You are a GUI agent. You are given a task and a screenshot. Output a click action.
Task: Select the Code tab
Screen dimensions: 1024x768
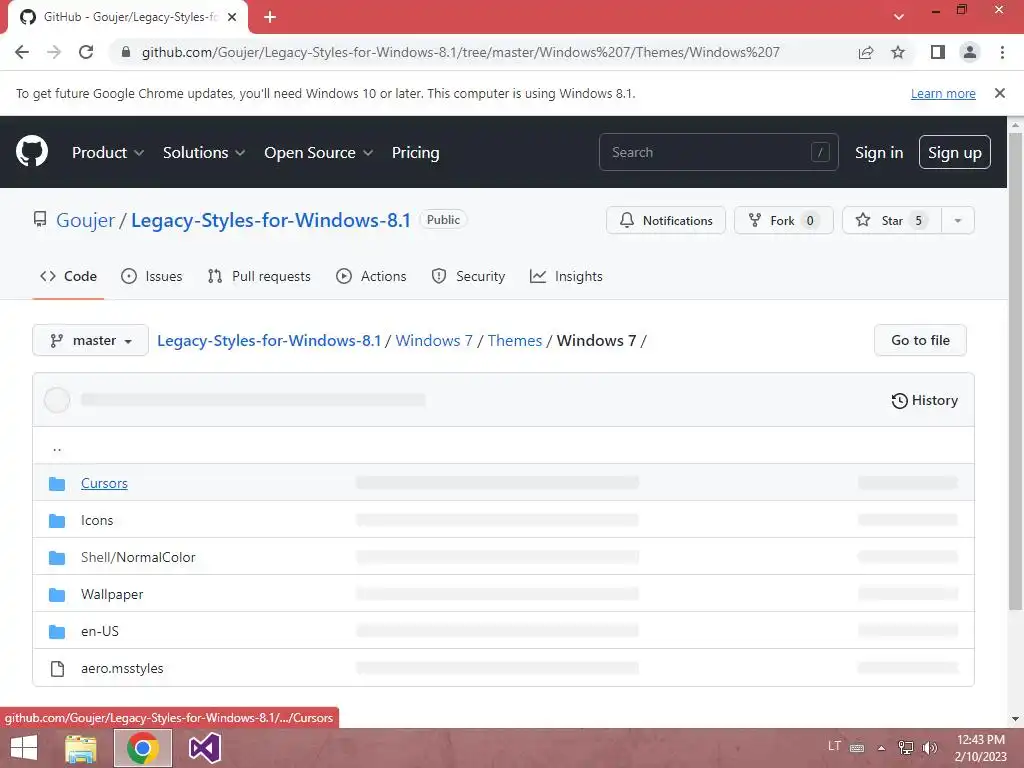point(68,276)
